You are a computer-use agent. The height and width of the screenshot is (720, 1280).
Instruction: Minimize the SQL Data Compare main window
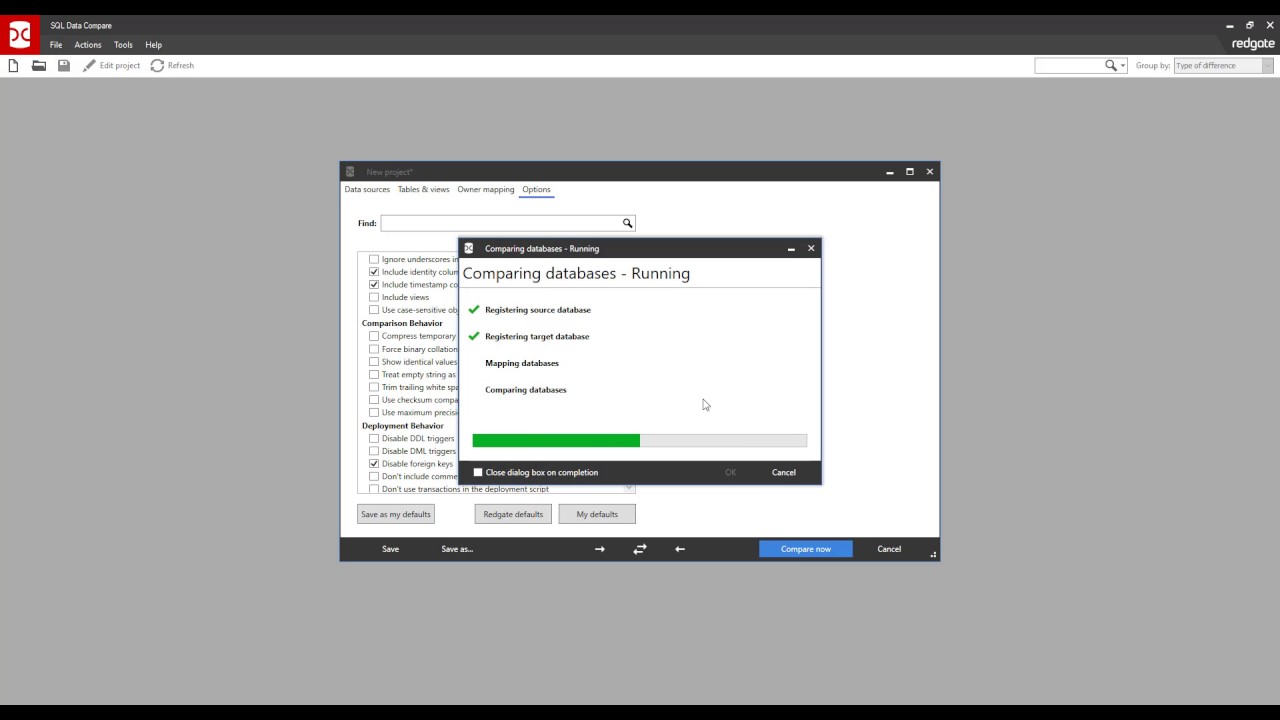[x=1230, y=25]
